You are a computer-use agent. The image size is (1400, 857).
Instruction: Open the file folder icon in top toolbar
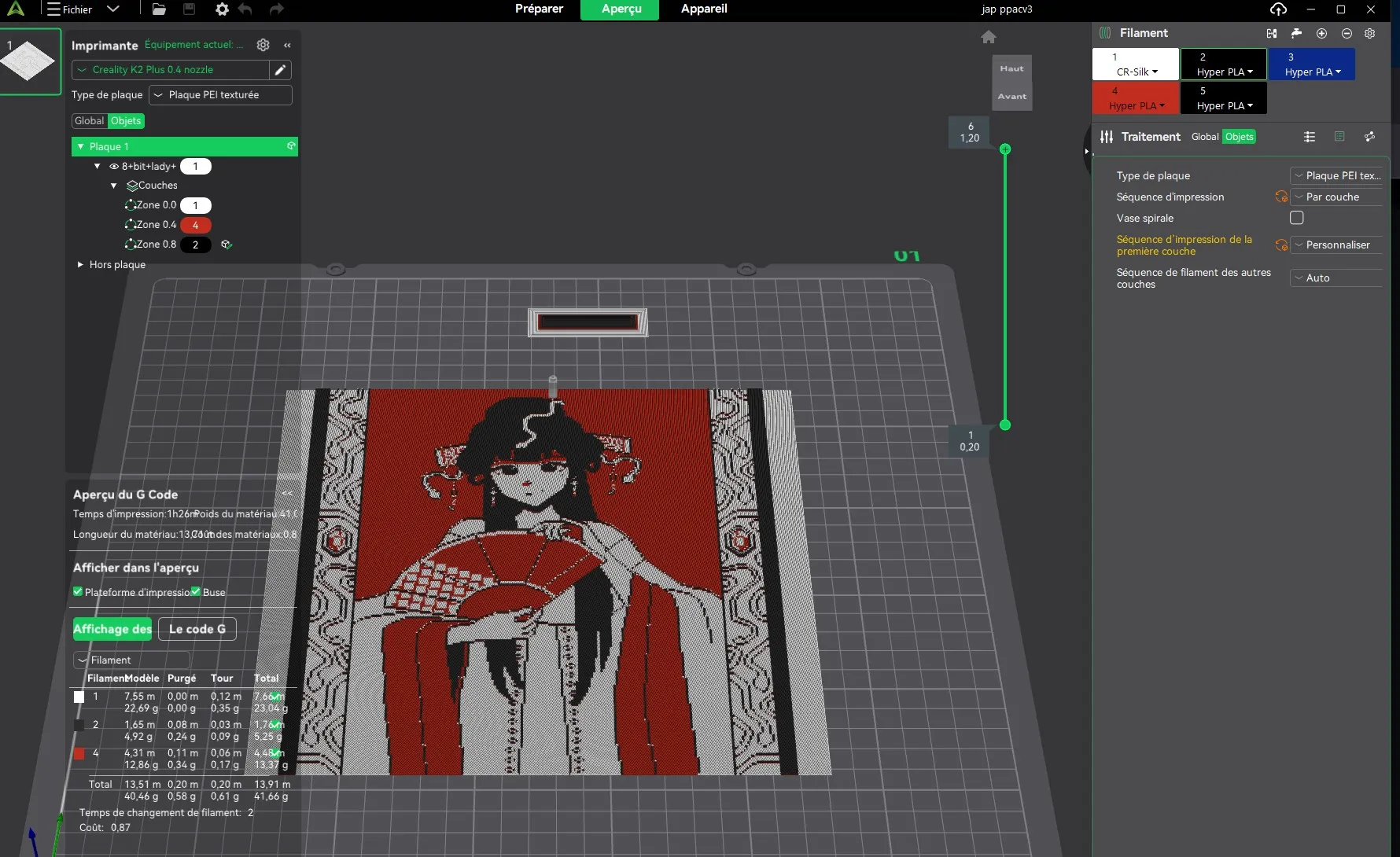(159, 9)
